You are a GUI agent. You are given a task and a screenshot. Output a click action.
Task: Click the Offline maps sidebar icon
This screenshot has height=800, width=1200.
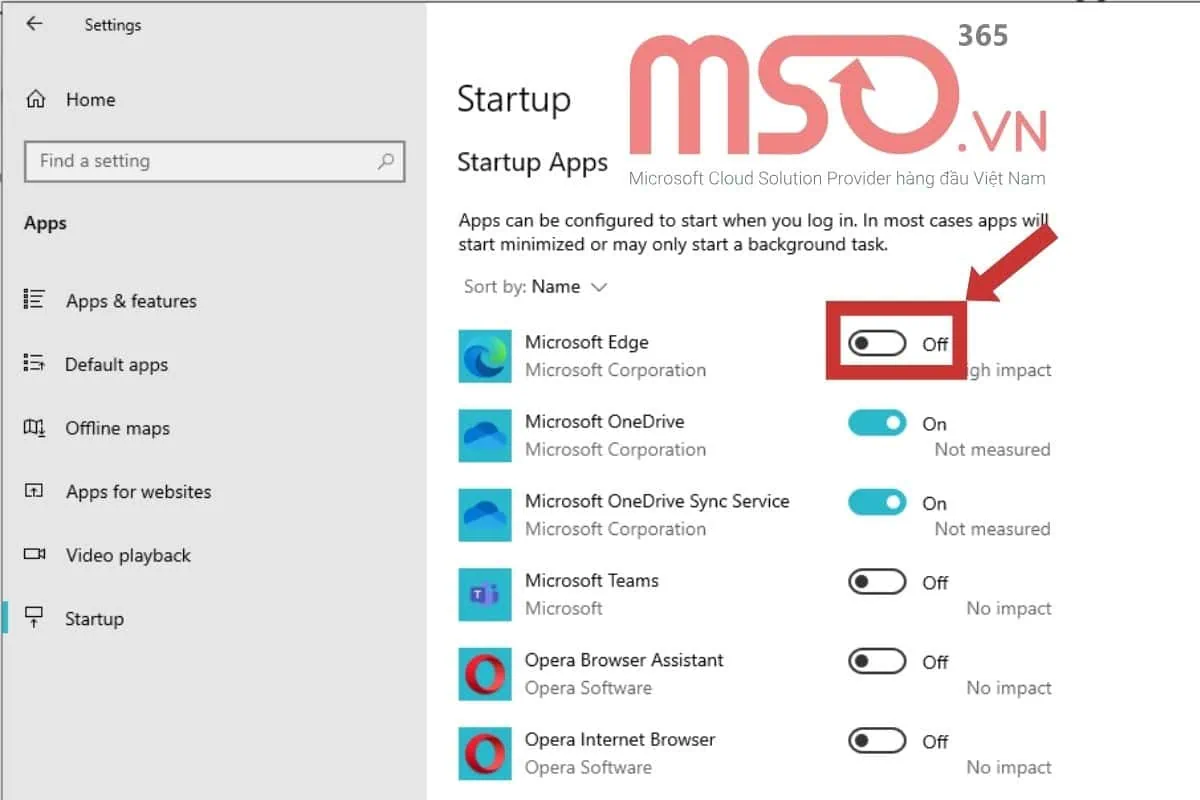(x=33, y=428)
